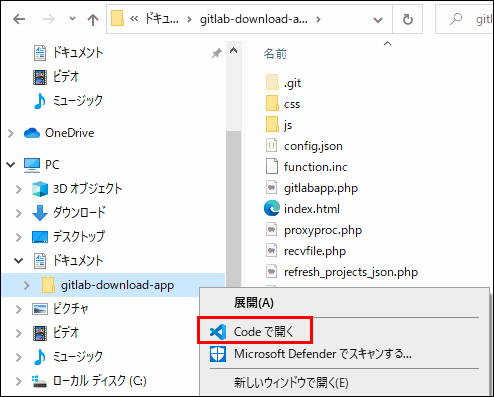
Task: Collapse the PC tree node
Action: click(x=11, y=165)
